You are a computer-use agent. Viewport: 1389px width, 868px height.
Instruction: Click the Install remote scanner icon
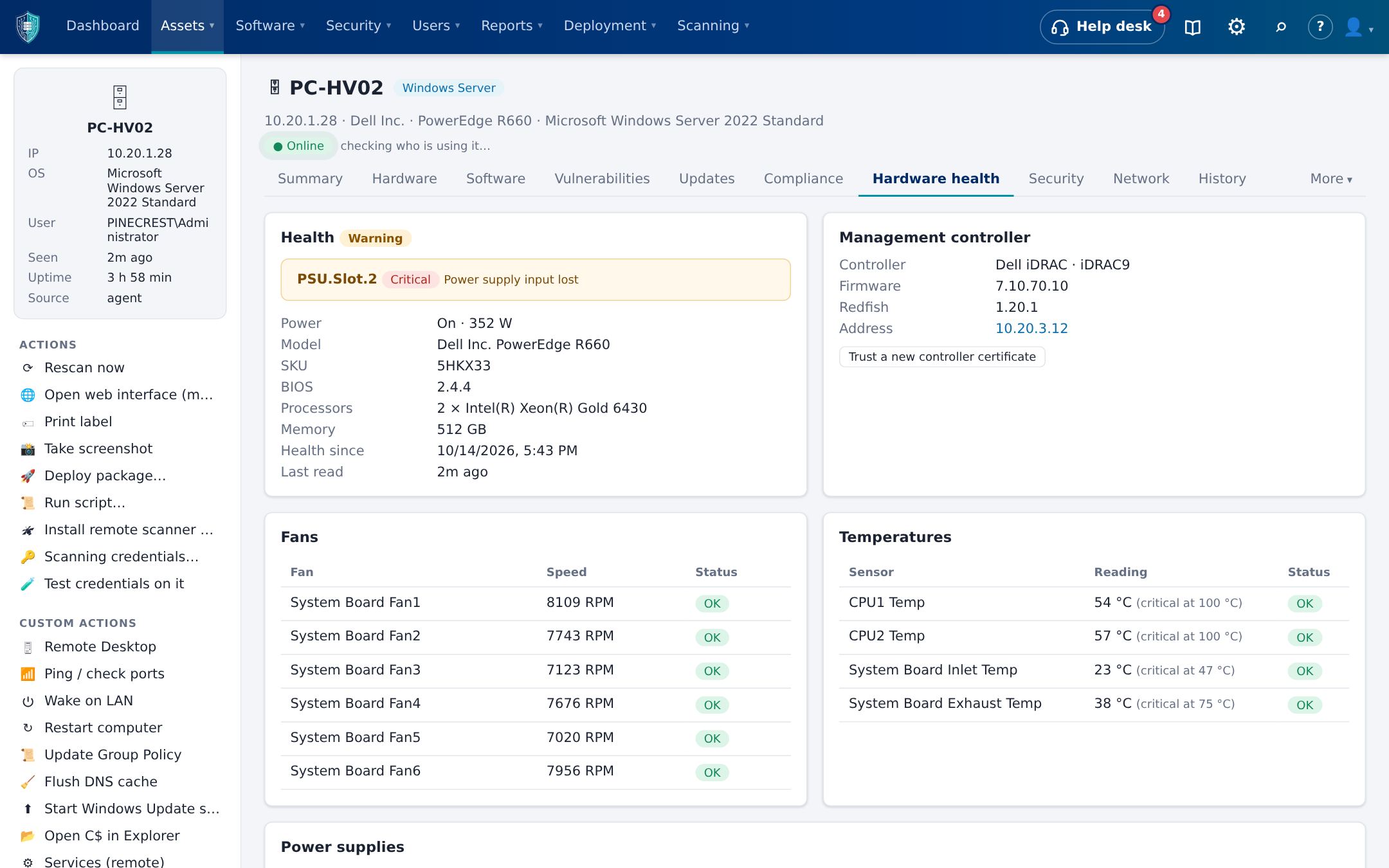tap(28, 530)
